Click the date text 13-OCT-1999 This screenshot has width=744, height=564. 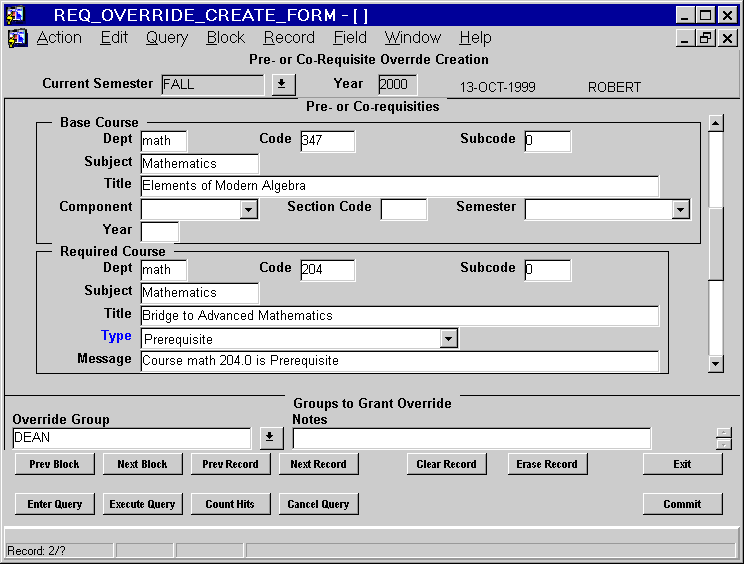497,87
